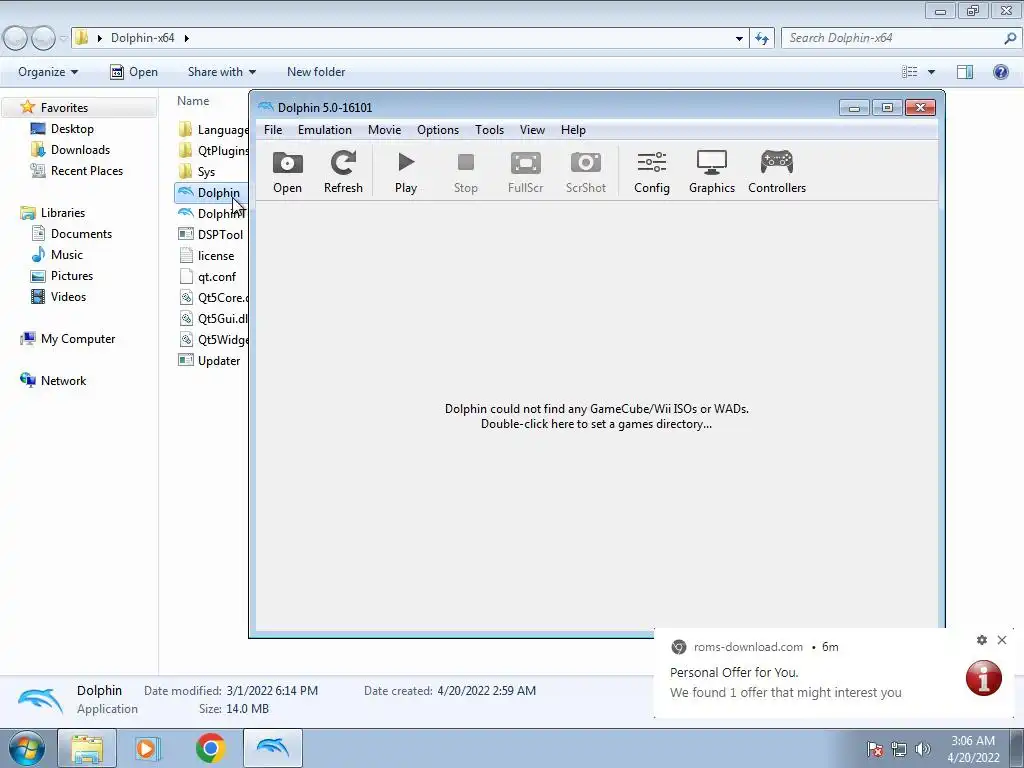Select the QtPlugins folder in Explorer

[213, 151]
